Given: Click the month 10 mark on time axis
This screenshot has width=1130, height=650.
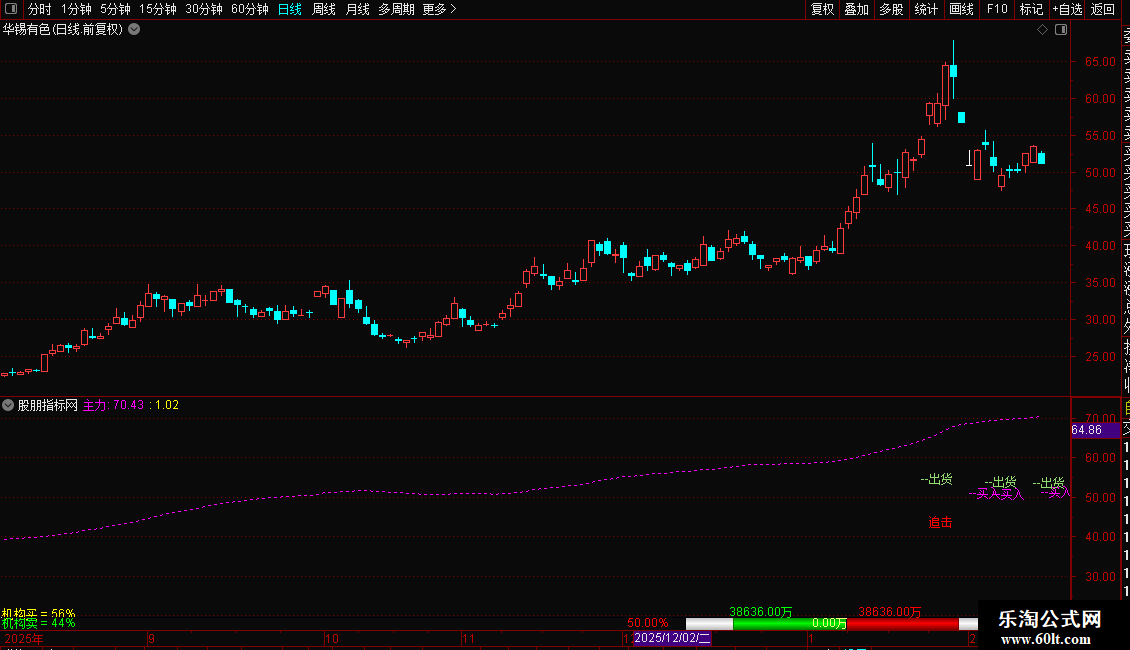Looking at the screenshot, I should (332, 638).
